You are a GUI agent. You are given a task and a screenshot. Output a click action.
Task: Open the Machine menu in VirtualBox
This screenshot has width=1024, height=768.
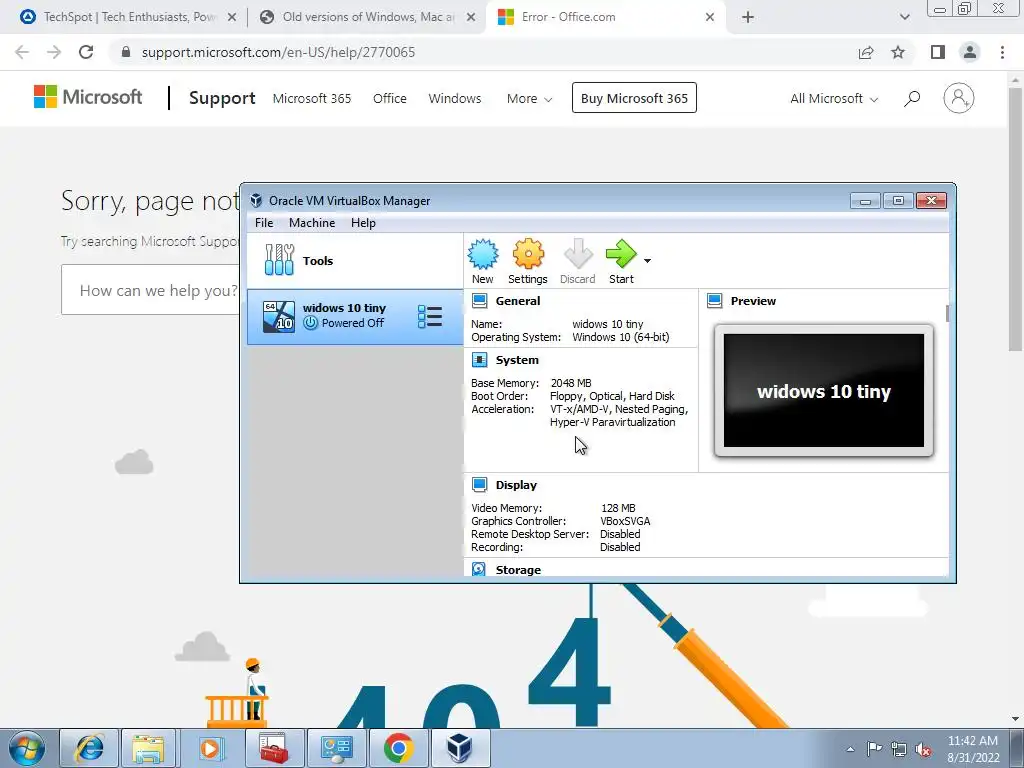click(312, 223)
